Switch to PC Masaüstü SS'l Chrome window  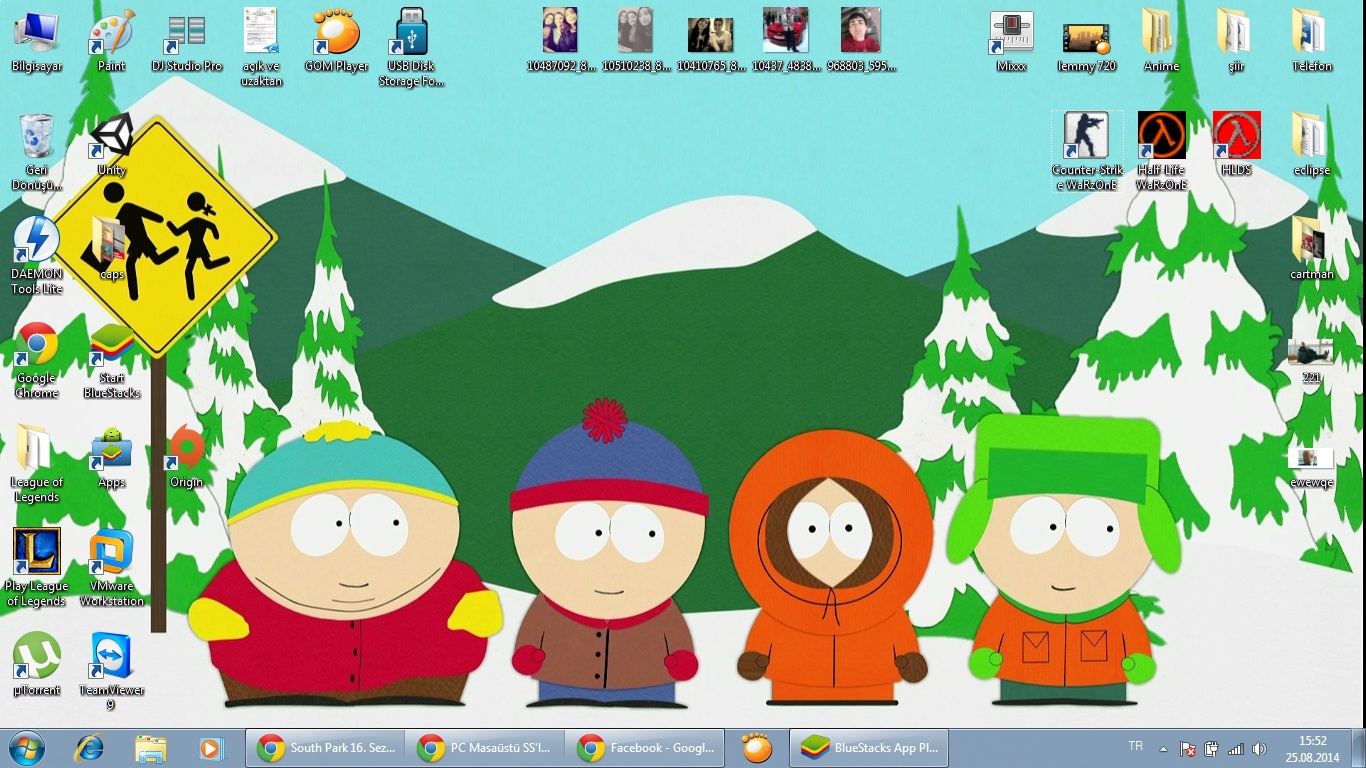pyautogui.click(x=485, y=747)
